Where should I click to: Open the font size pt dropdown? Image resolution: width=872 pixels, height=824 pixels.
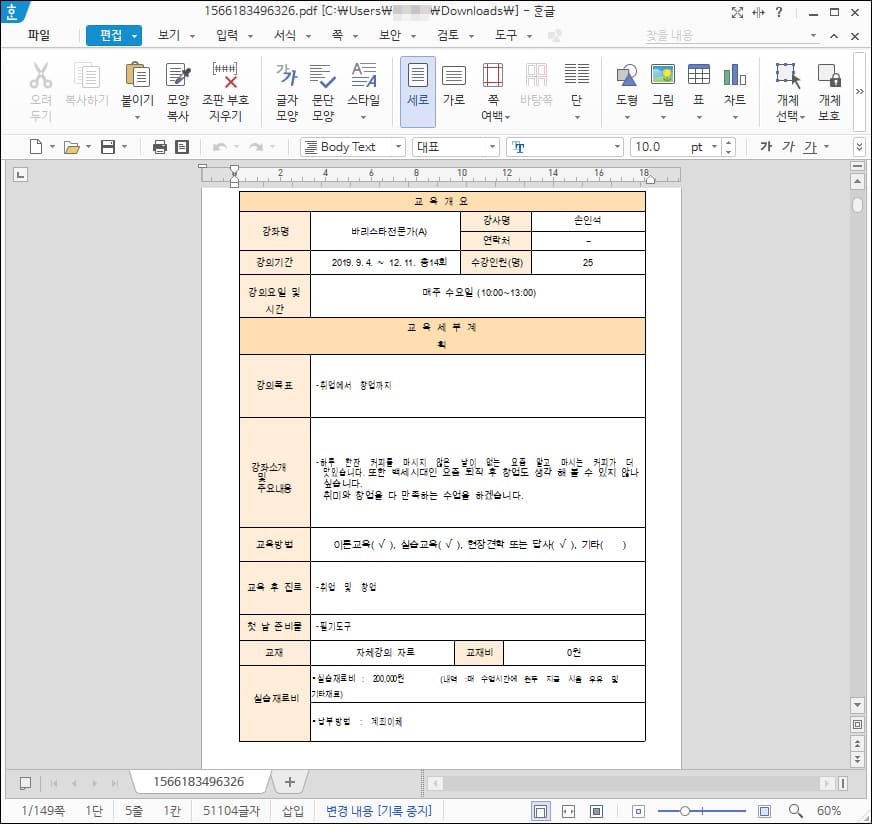(x=715, y=147)
